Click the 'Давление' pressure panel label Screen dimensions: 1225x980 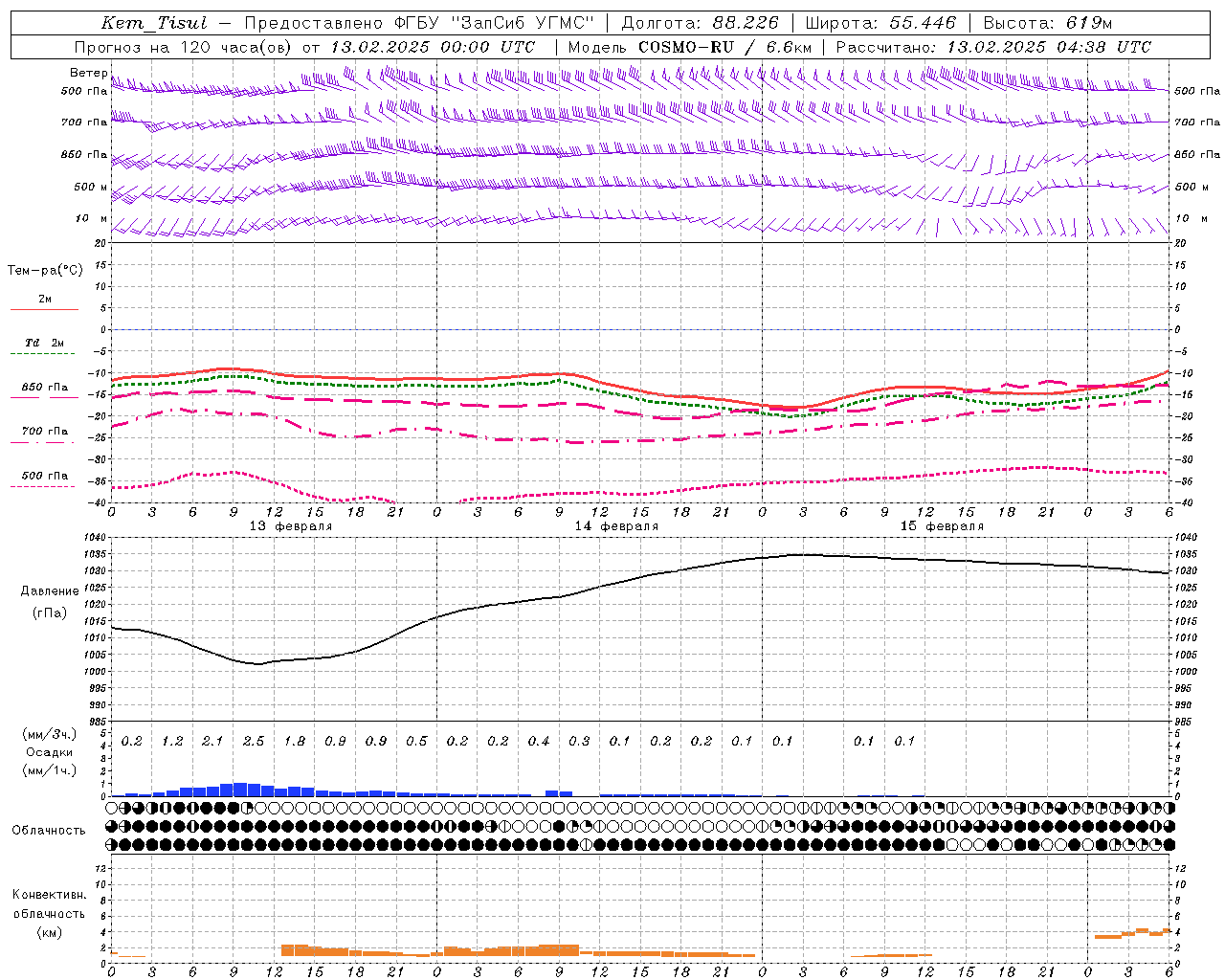pos(50,591)
